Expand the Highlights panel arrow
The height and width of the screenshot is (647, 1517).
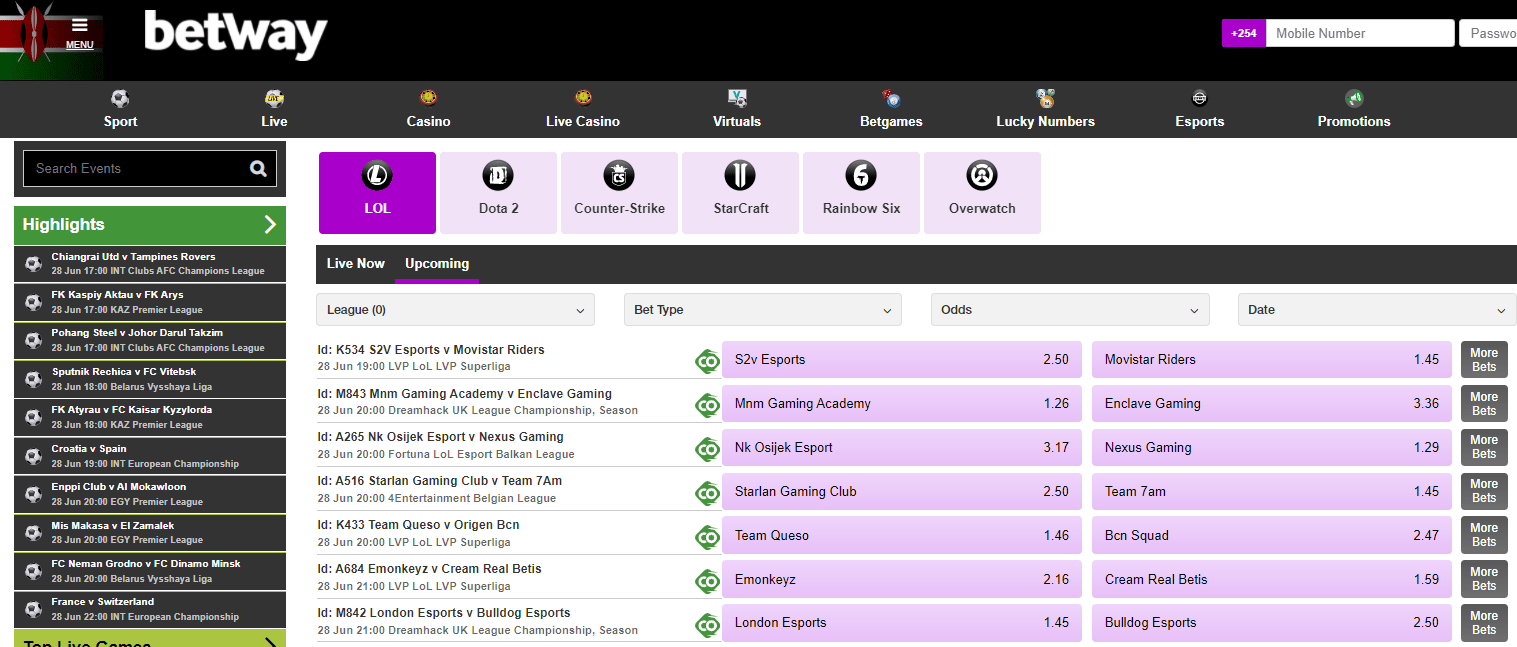[269, 224]
